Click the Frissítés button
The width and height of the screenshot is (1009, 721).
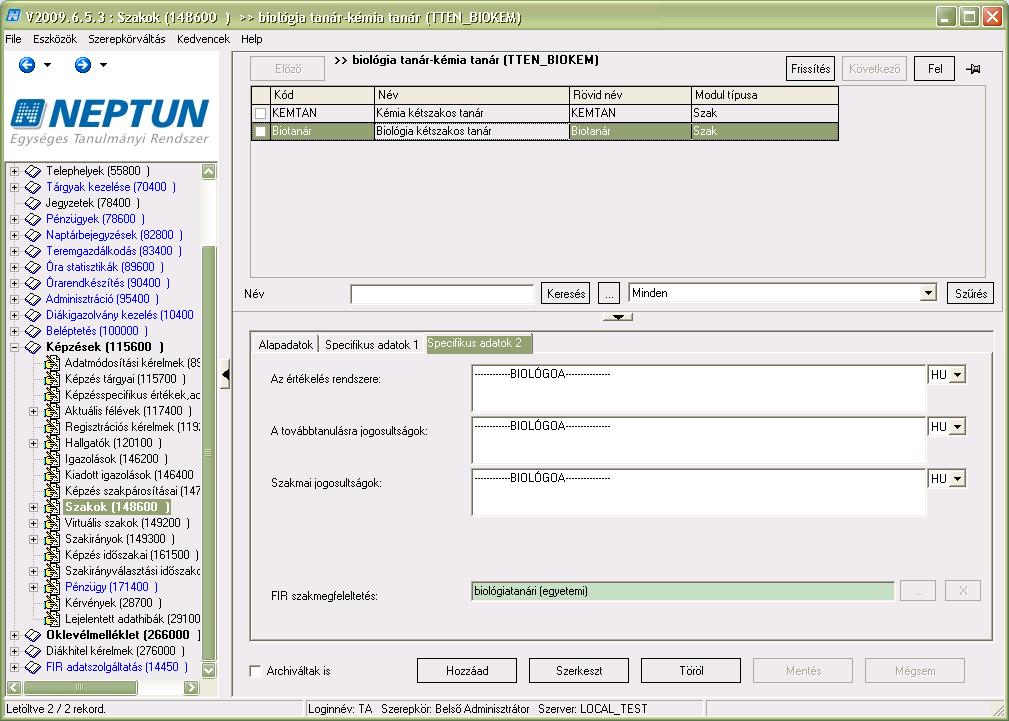point(810,69)
